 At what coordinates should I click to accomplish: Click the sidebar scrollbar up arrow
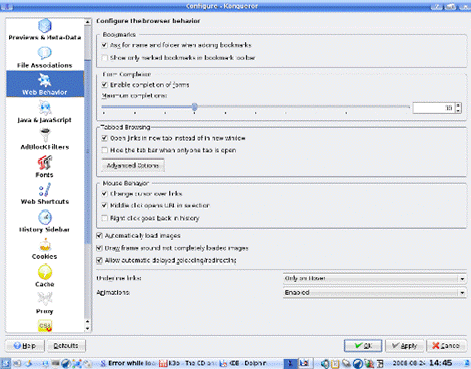pos(88,22)
